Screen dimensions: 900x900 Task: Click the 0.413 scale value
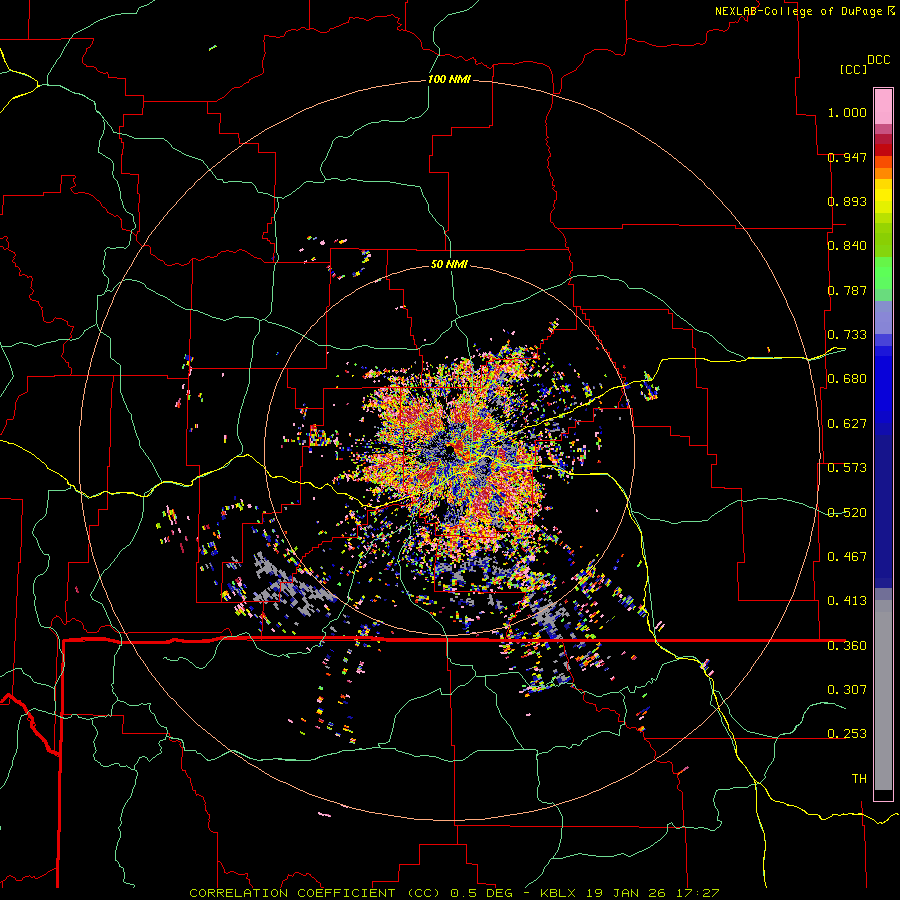tap(847, 601)
